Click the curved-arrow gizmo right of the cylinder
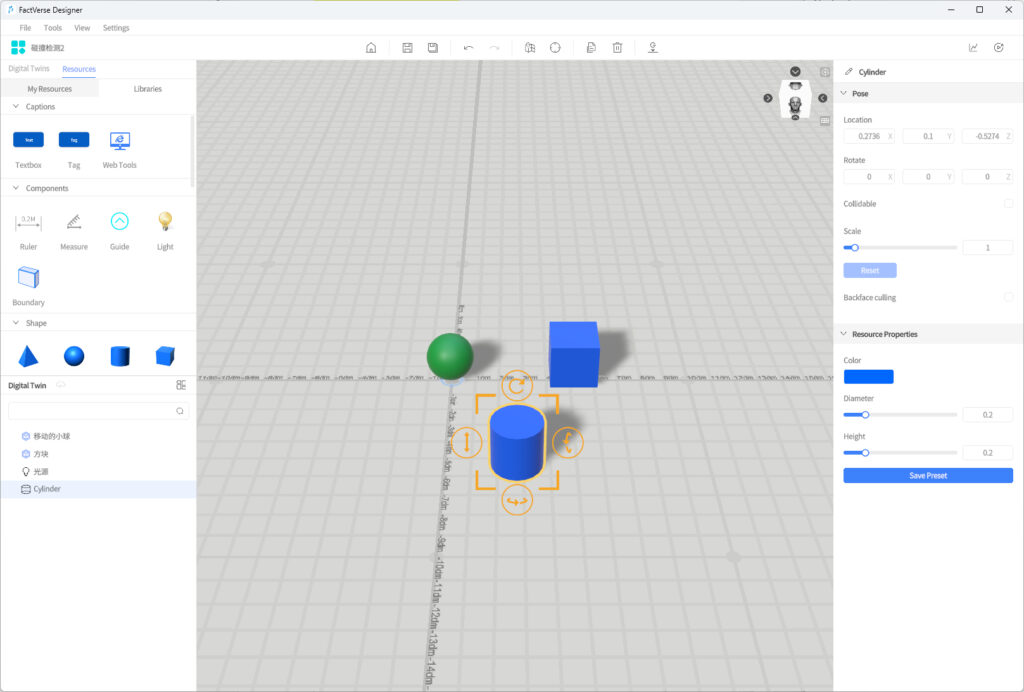Image resolution: width=1024 pixels, height=692 pixels. coord(567,442)
